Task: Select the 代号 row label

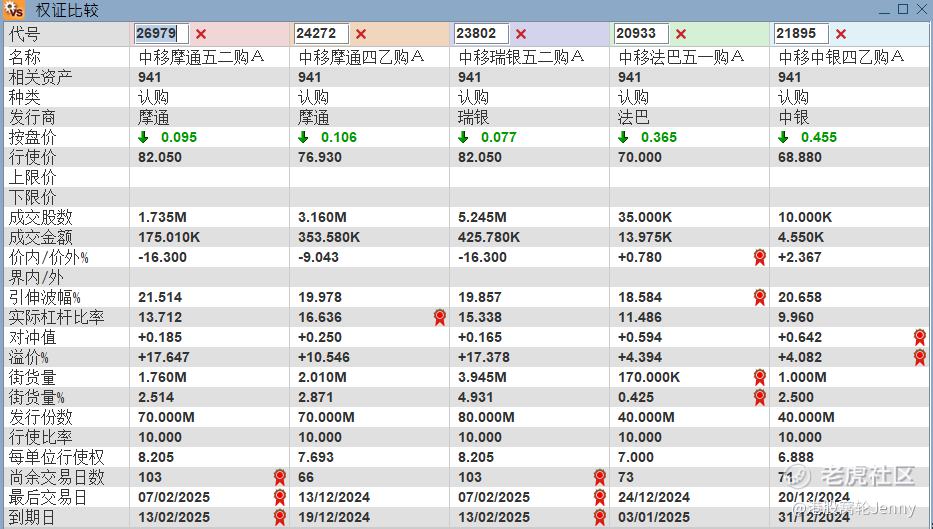Action: point(24,34)
